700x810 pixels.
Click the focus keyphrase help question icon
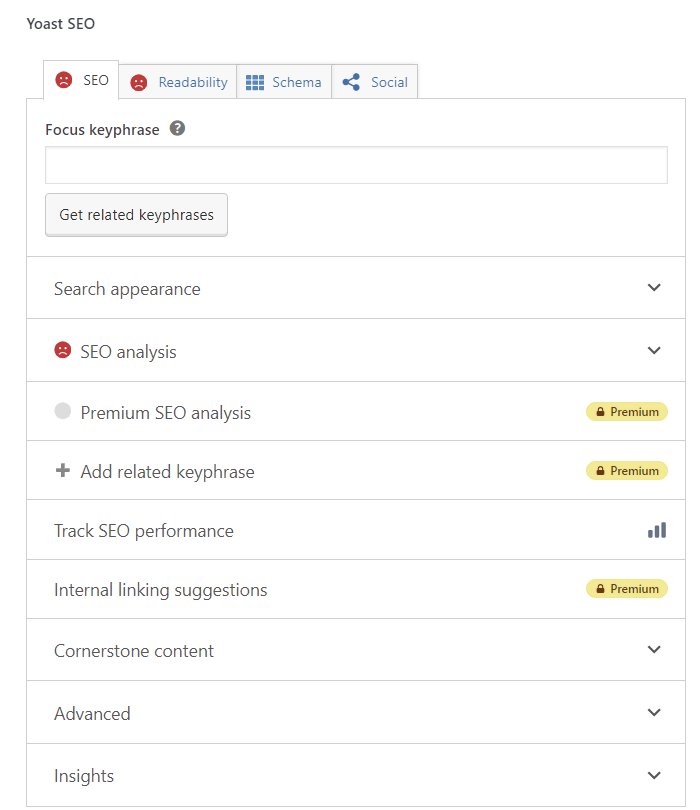pos(177,129)
